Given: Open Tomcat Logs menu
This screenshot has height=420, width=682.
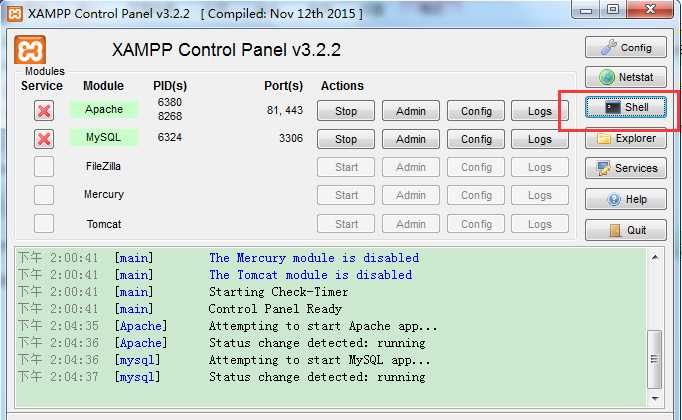Looking at the screenshot, I should click(x=540, y=224).
